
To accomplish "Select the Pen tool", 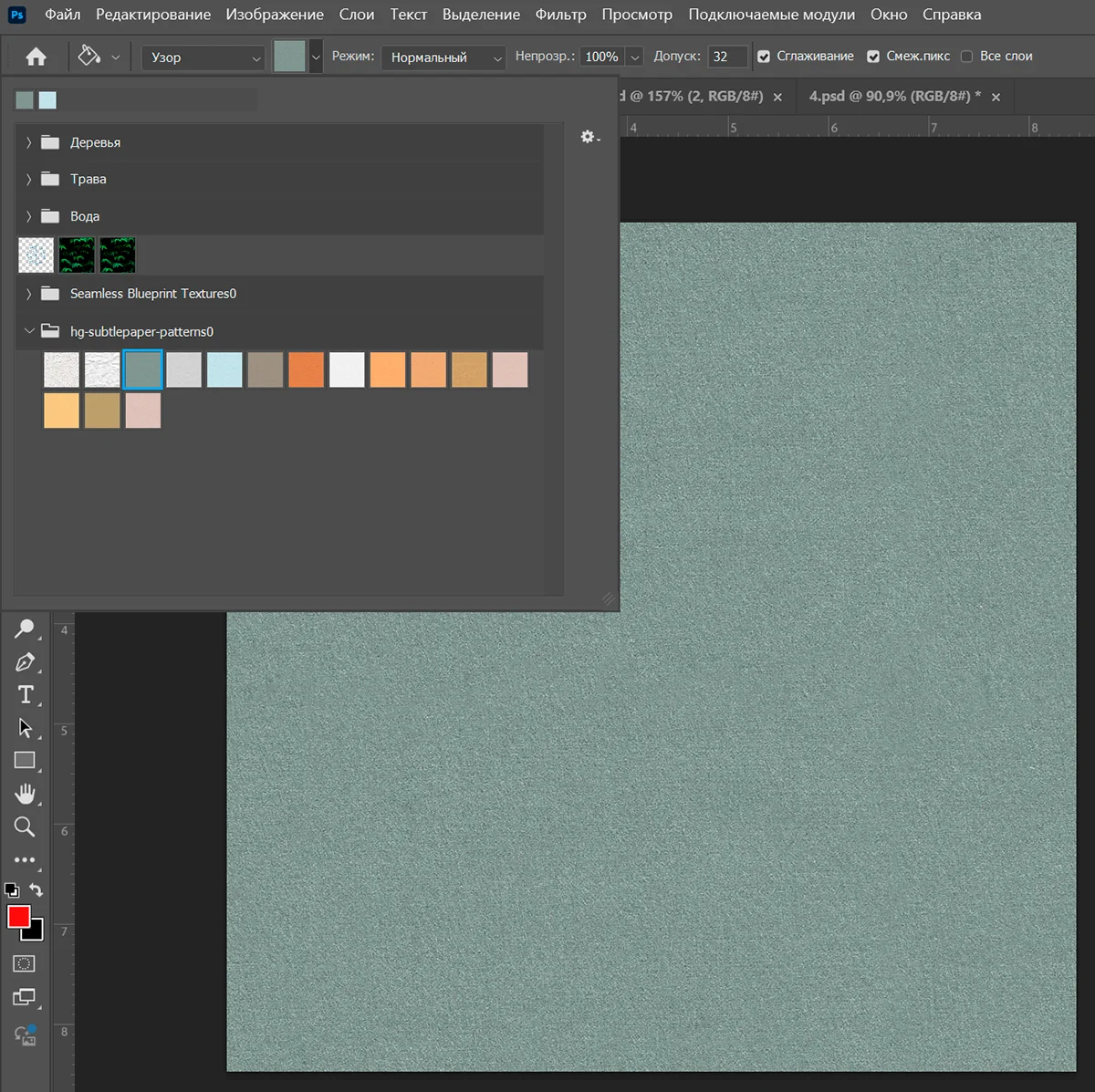I will point(26,661).
